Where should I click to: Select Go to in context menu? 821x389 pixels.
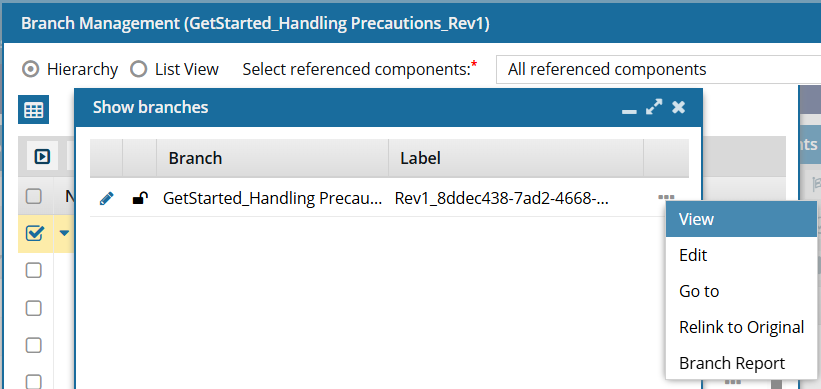click(741, 291)
